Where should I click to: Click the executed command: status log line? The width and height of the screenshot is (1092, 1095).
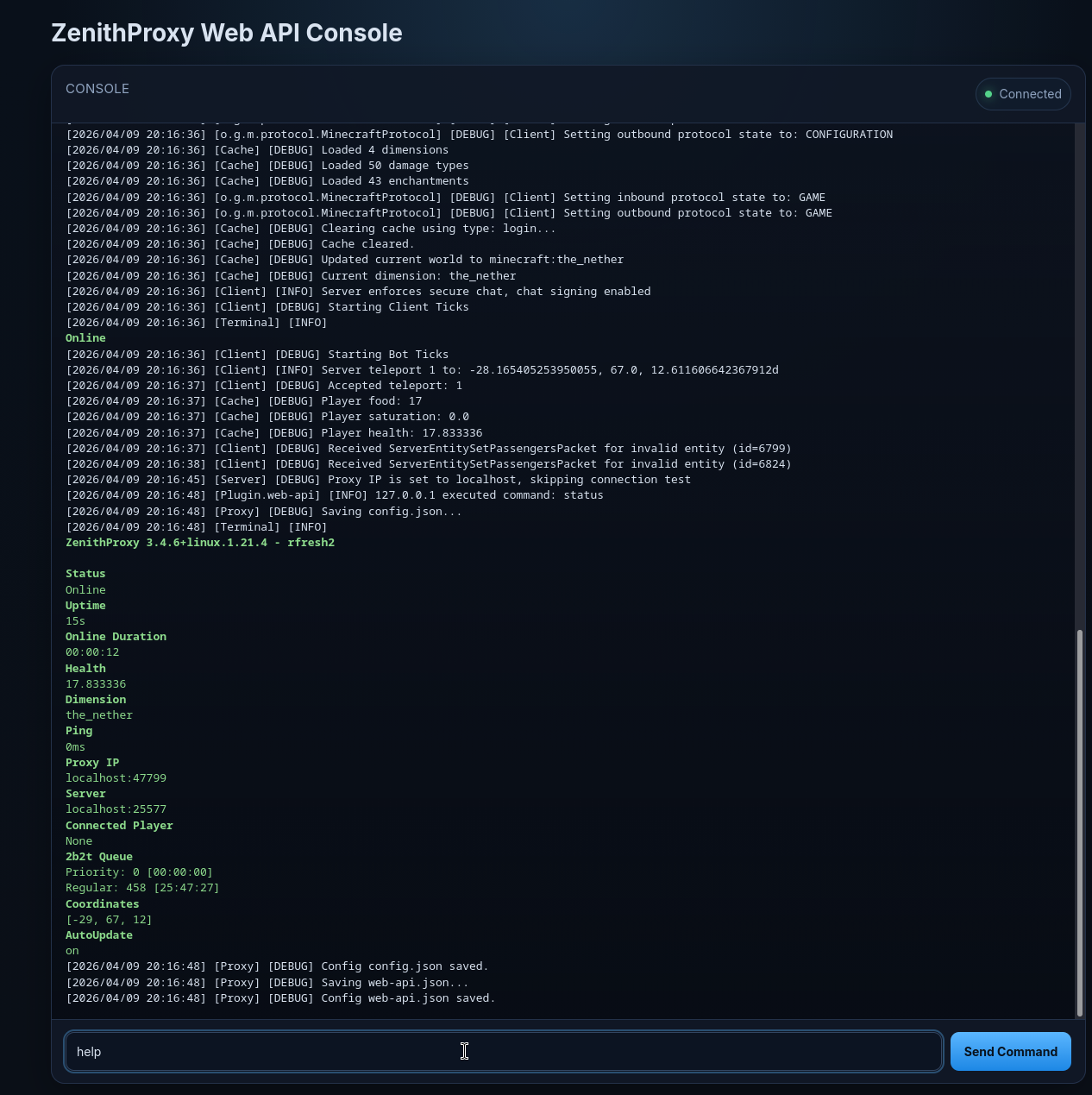click(335, 495)
